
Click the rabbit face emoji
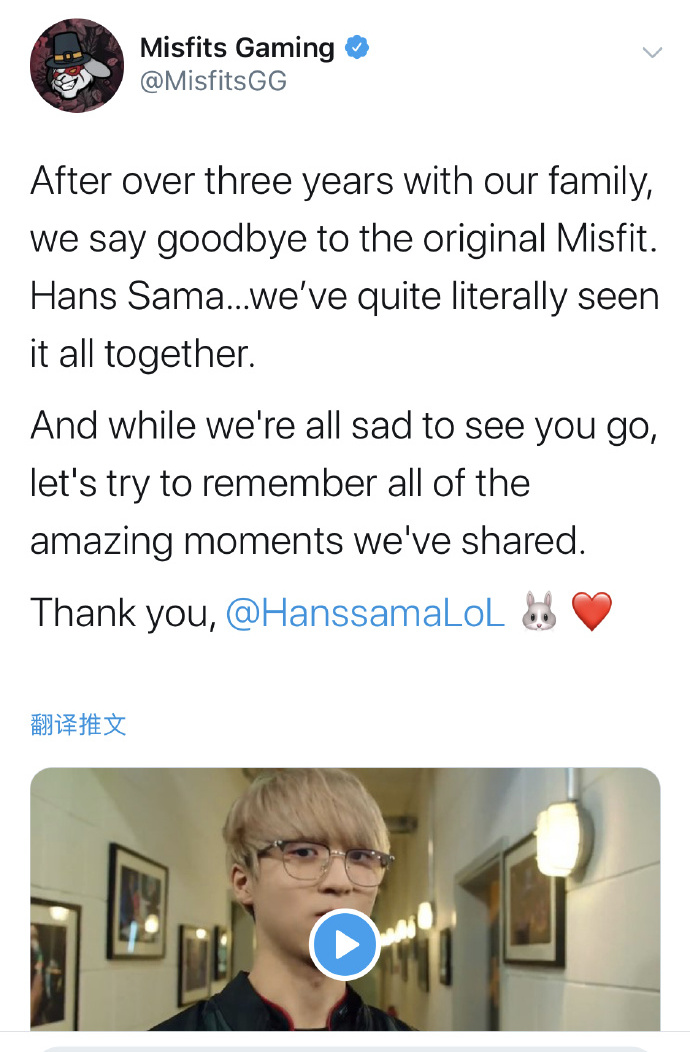539,611
